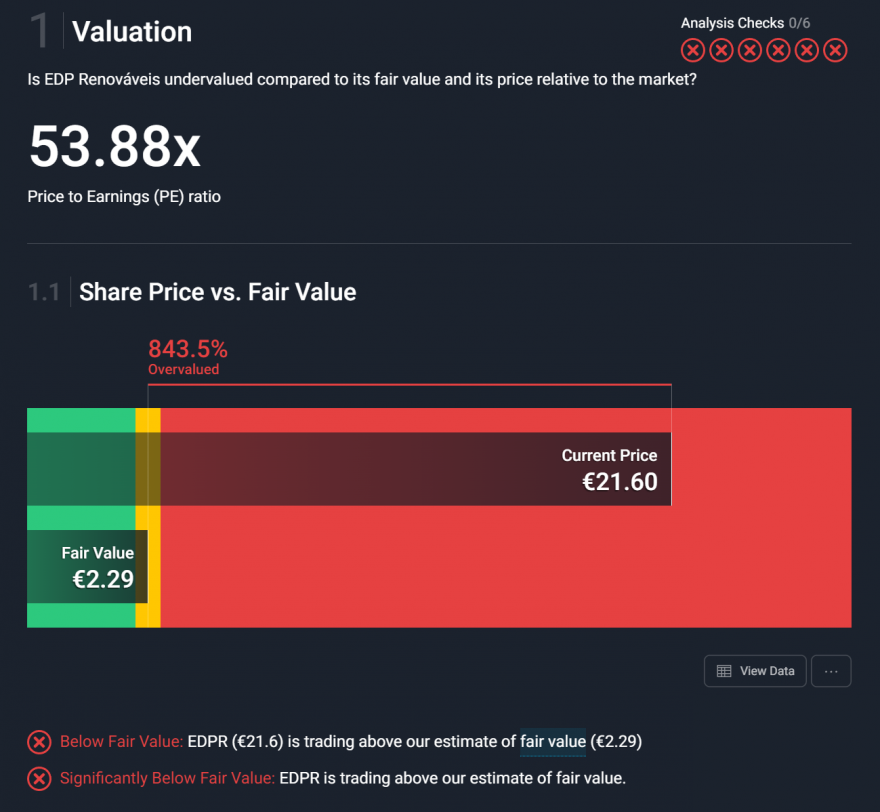Click the Share Price vs. Fair Value heading

[218, 292]
